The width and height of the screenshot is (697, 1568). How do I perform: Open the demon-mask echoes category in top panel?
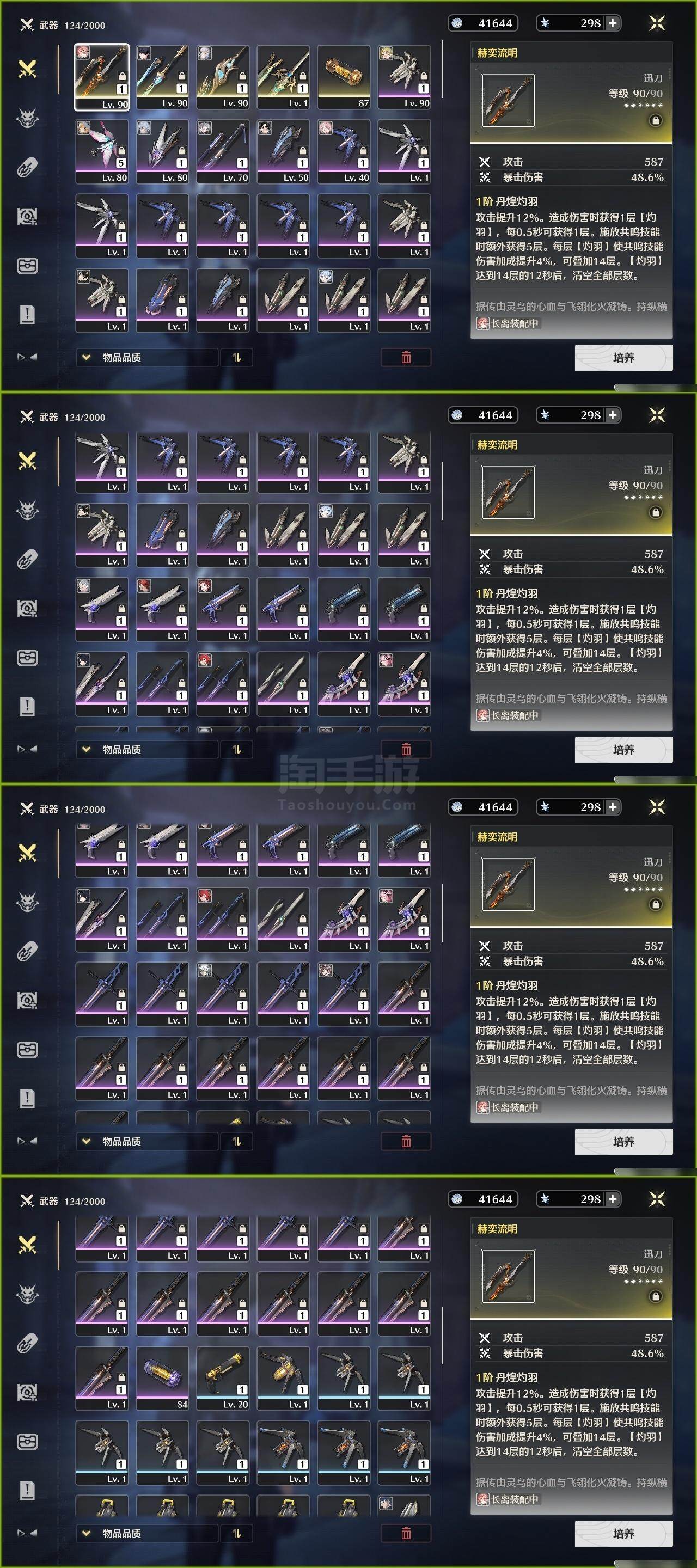[27, 118]
